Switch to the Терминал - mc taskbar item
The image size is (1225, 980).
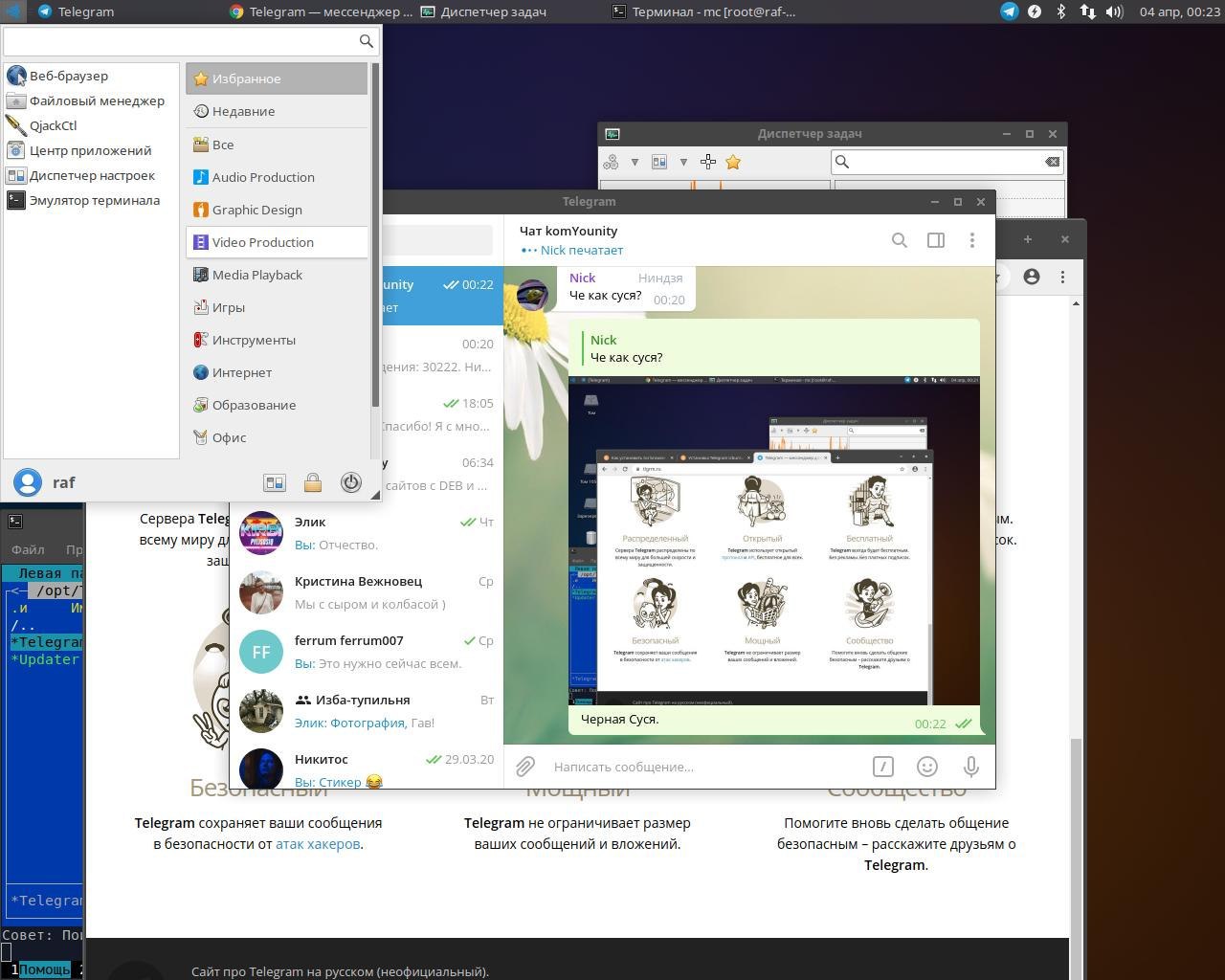tap(703, 11)
